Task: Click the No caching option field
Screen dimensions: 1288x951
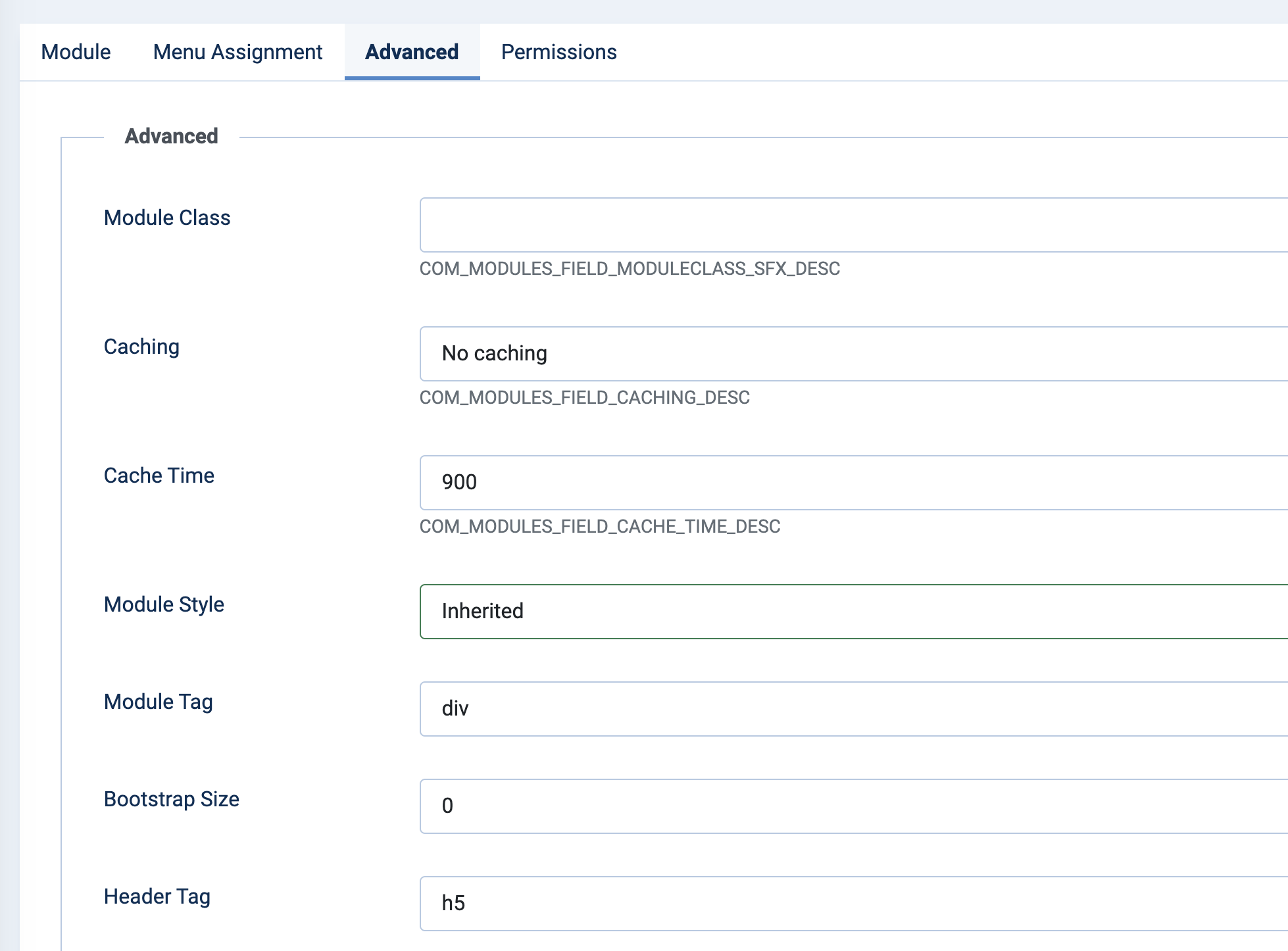Action: pos(724,353)
